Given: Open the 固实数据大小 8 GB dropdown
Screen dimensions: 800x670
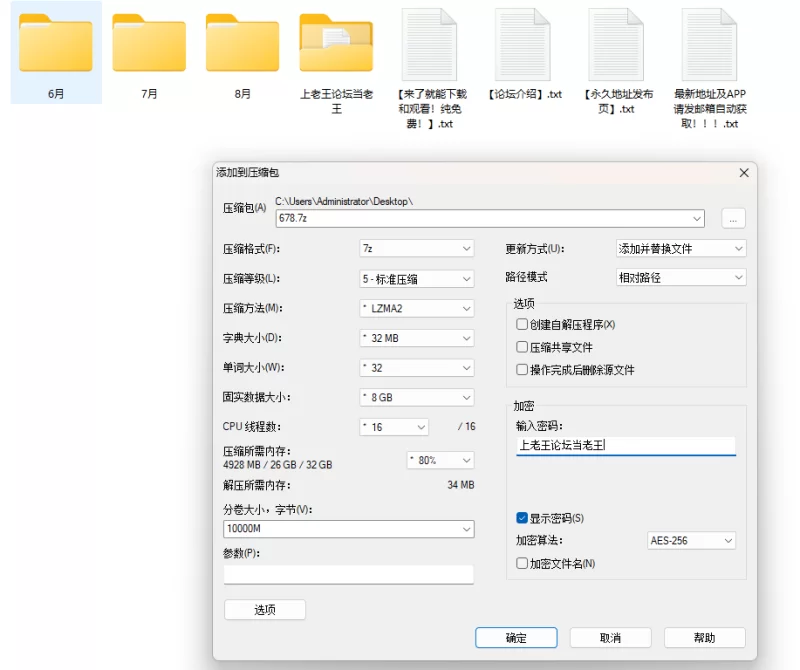Looking at the screenshot, I should click(417, 397).
